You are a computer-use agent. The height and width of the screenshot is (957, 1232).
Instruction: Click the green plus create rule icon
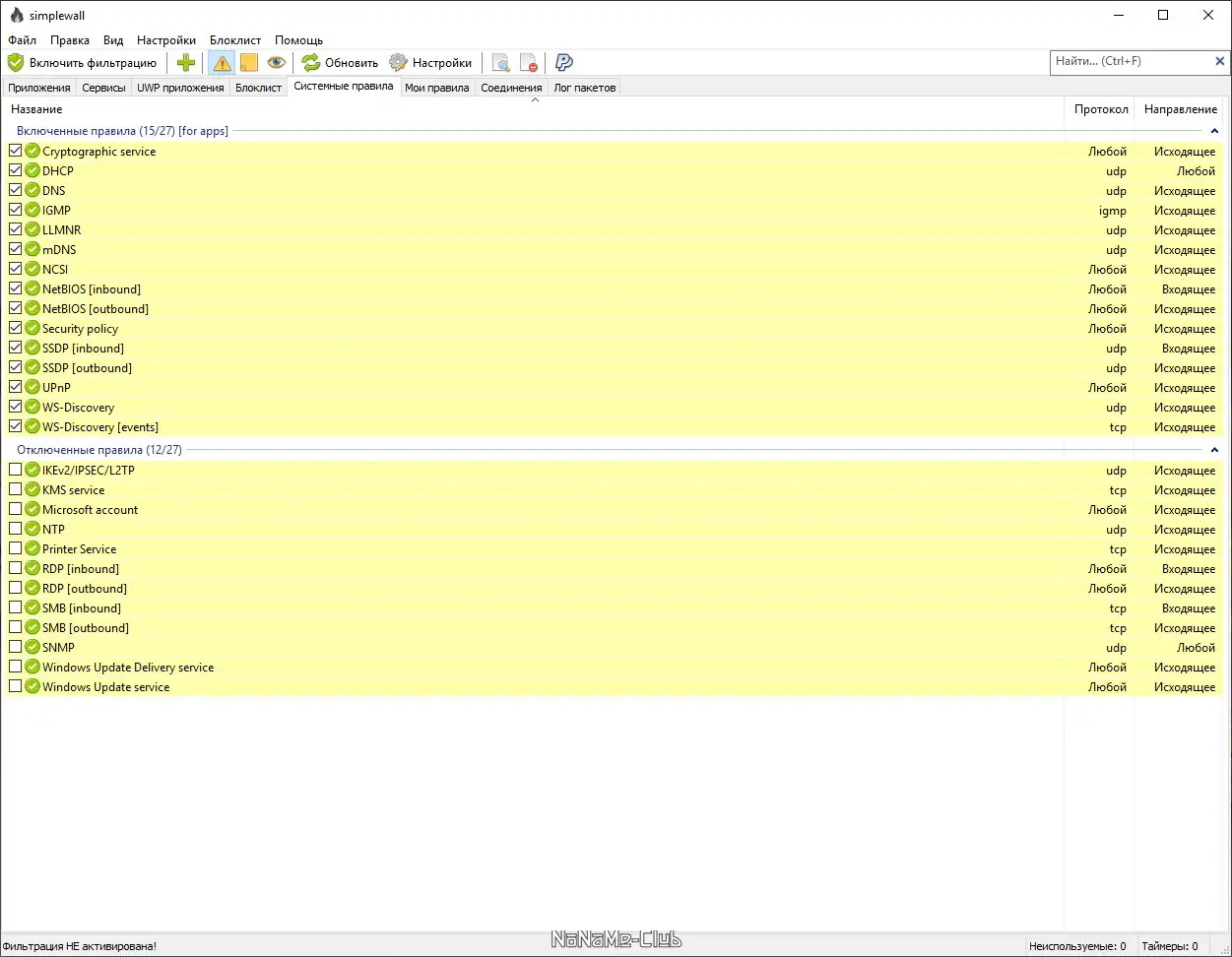186,63
